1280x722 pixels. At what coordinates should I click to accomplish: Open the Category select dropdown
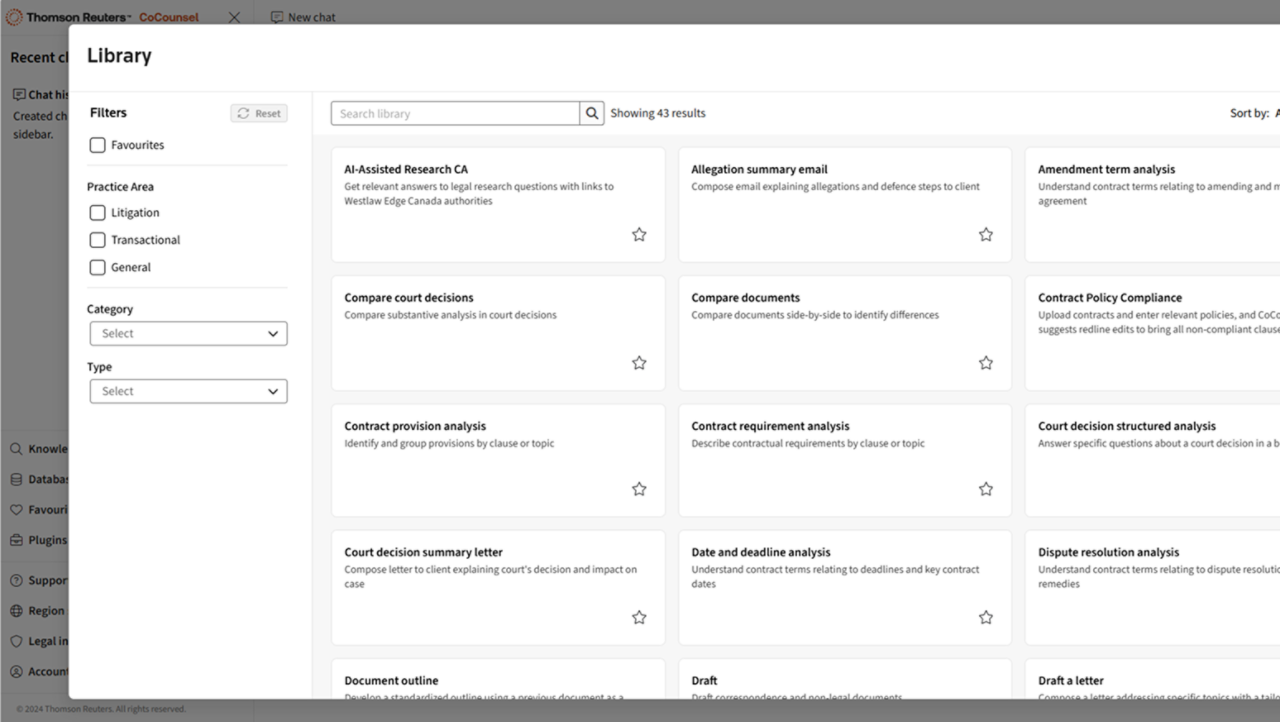coord(188,334)
